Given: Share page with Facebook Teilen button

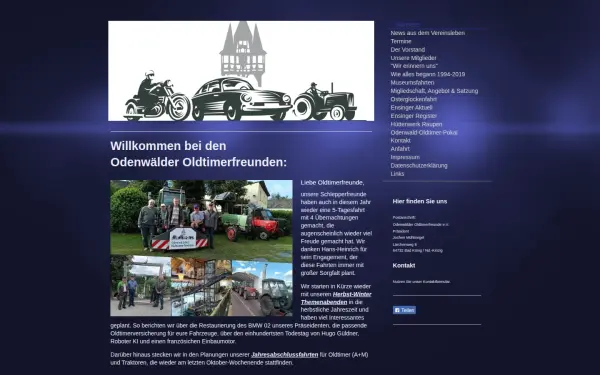Looking at the screenshot, I should [x=404, y=310].
